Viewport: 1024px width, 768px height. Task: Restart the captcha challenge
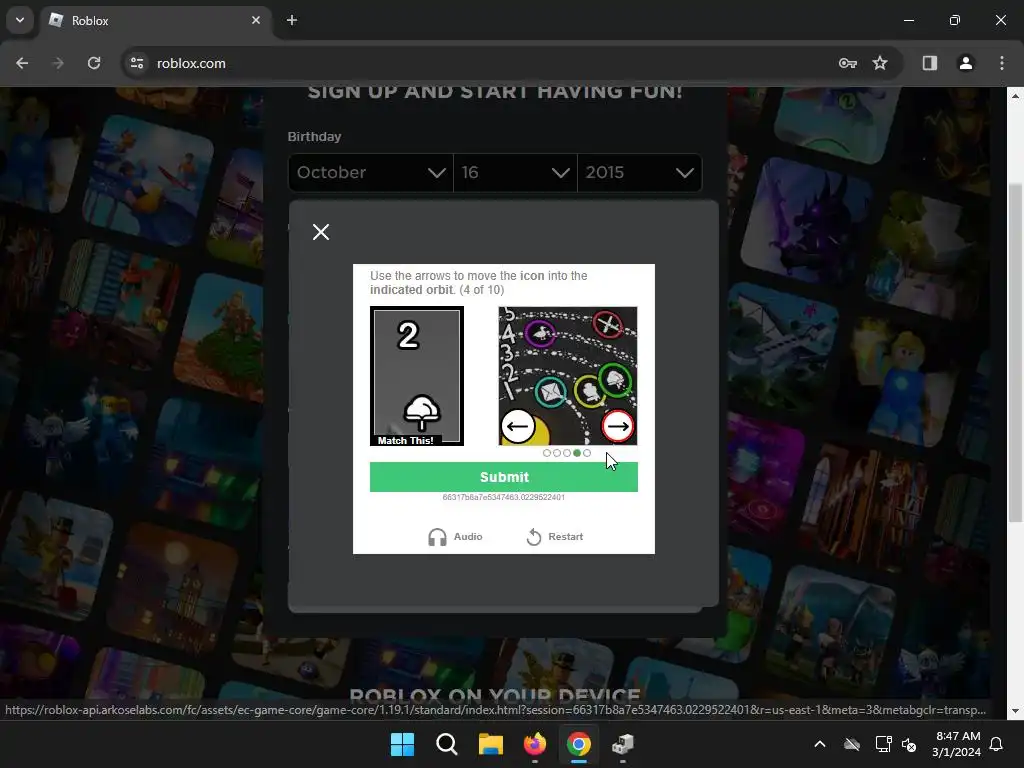coord(554,537)
